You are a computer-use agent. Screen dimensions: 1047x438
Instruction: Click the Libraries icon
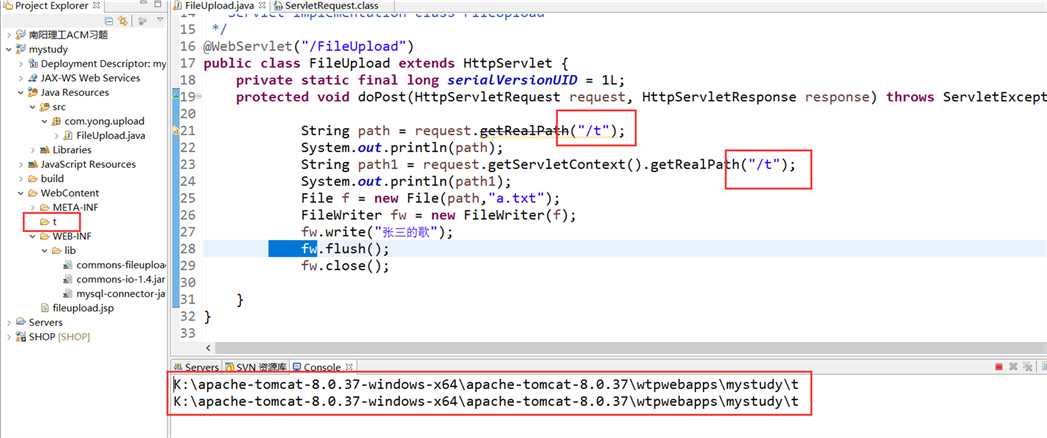pos(45,150)
